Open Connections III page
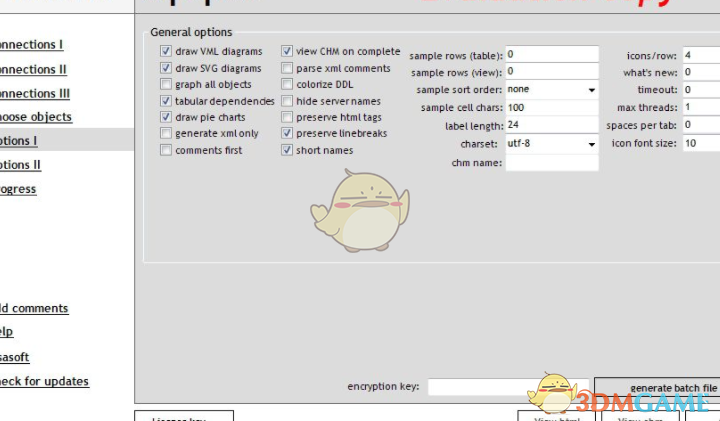 [35, 93]
